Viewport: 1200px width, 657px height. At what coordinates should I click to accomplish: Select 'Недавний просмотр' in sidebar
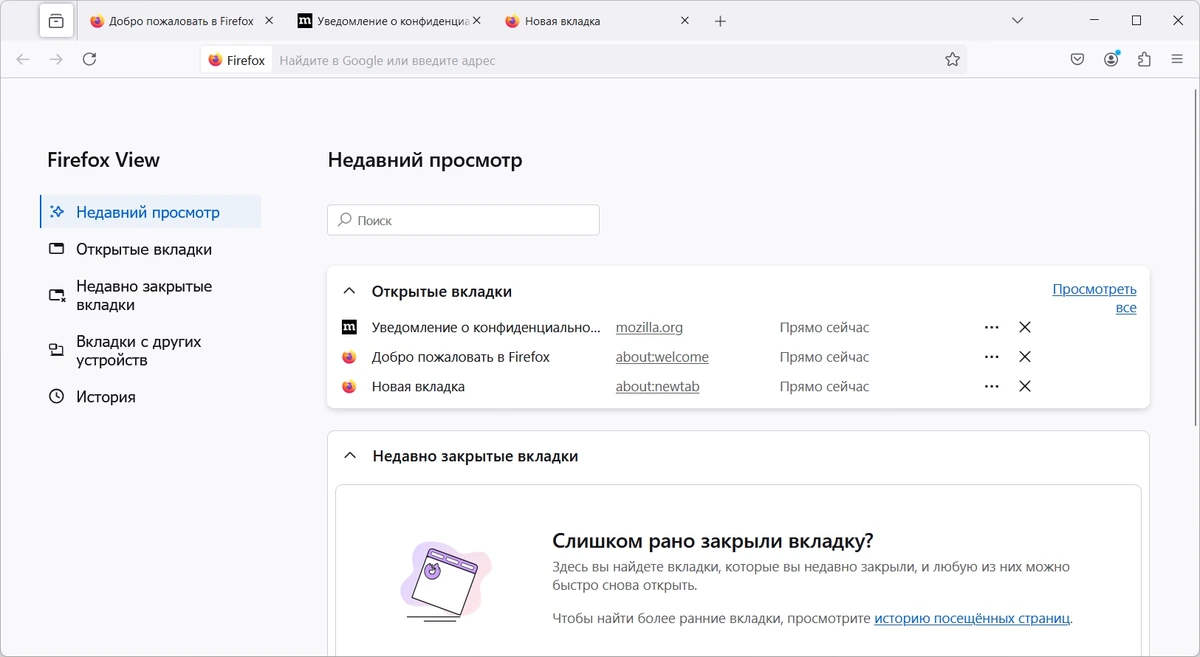pyautogui.click(x=151, y=212)
